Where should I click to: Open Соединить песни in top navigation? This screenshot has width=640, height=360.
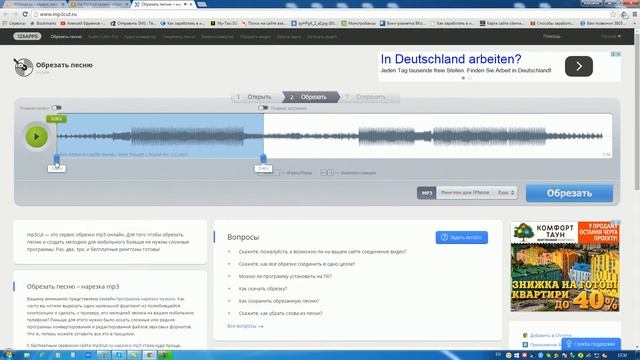(x=178, y=36)
